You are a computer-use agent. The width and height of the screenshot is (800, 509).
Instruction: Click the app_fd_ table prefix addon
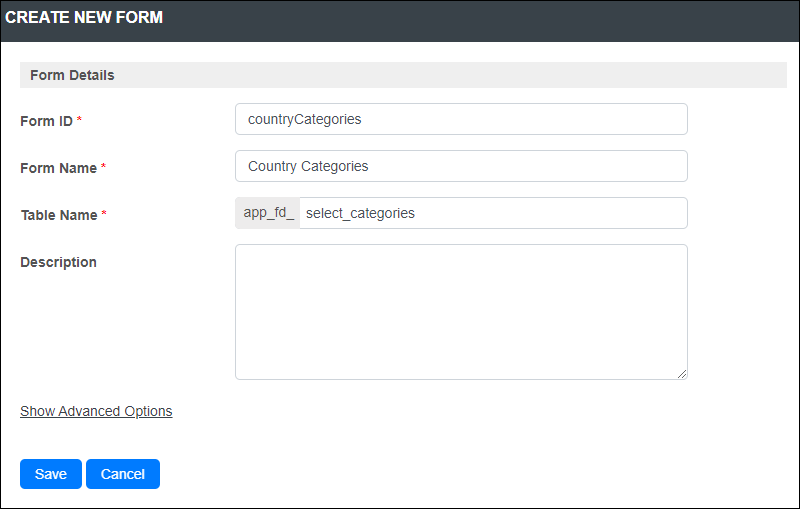pos(268,213)
